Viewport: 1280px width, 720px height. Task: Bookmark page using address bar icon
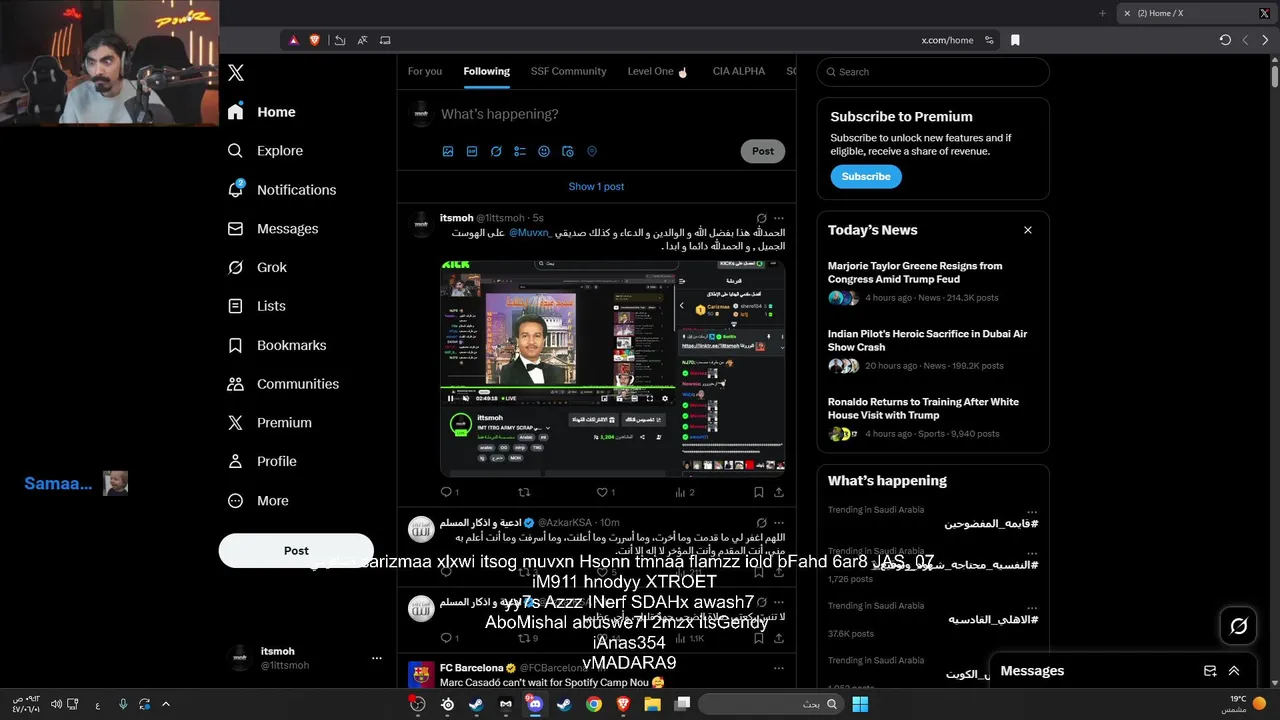(x=1015, y=40)
